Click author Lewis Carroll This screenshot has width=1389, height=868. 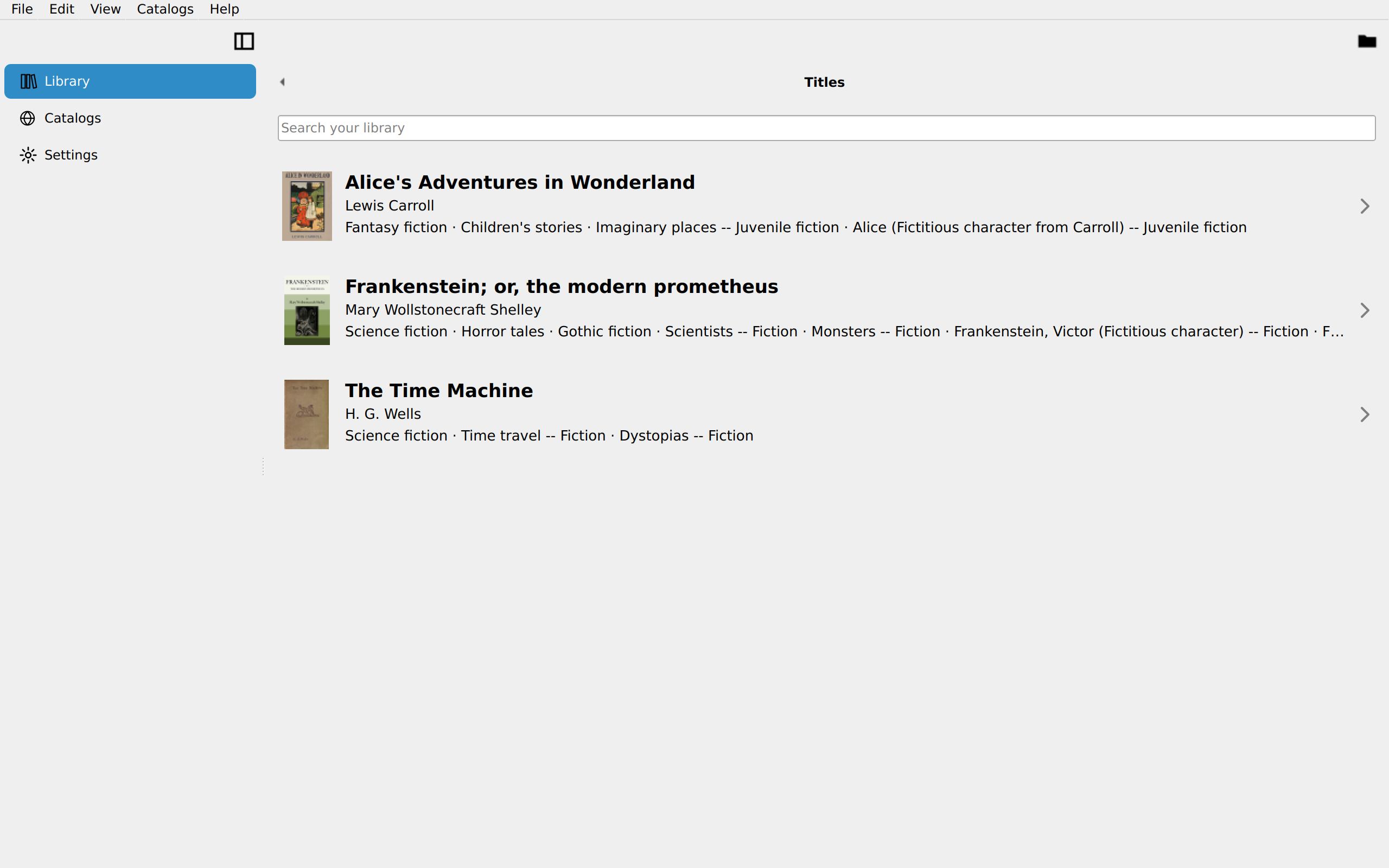coord(389,206)
